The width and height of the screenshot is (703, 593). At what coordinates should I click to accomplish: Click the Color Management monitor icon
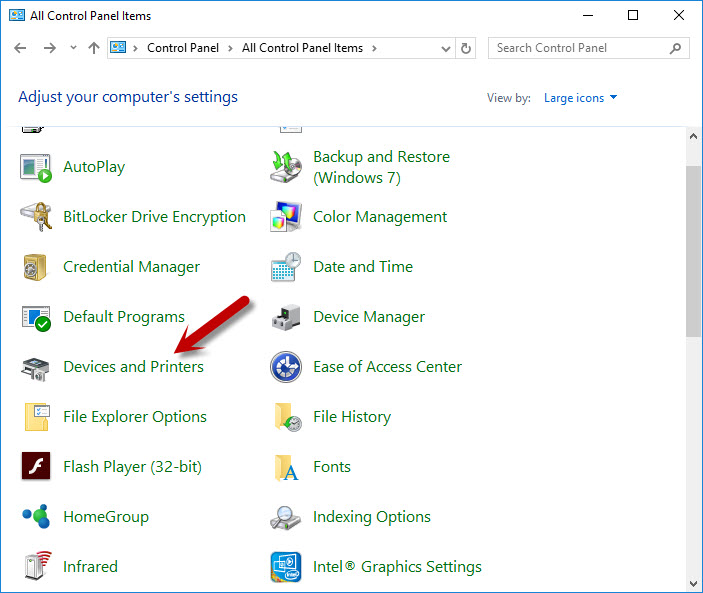coord(286,217)
